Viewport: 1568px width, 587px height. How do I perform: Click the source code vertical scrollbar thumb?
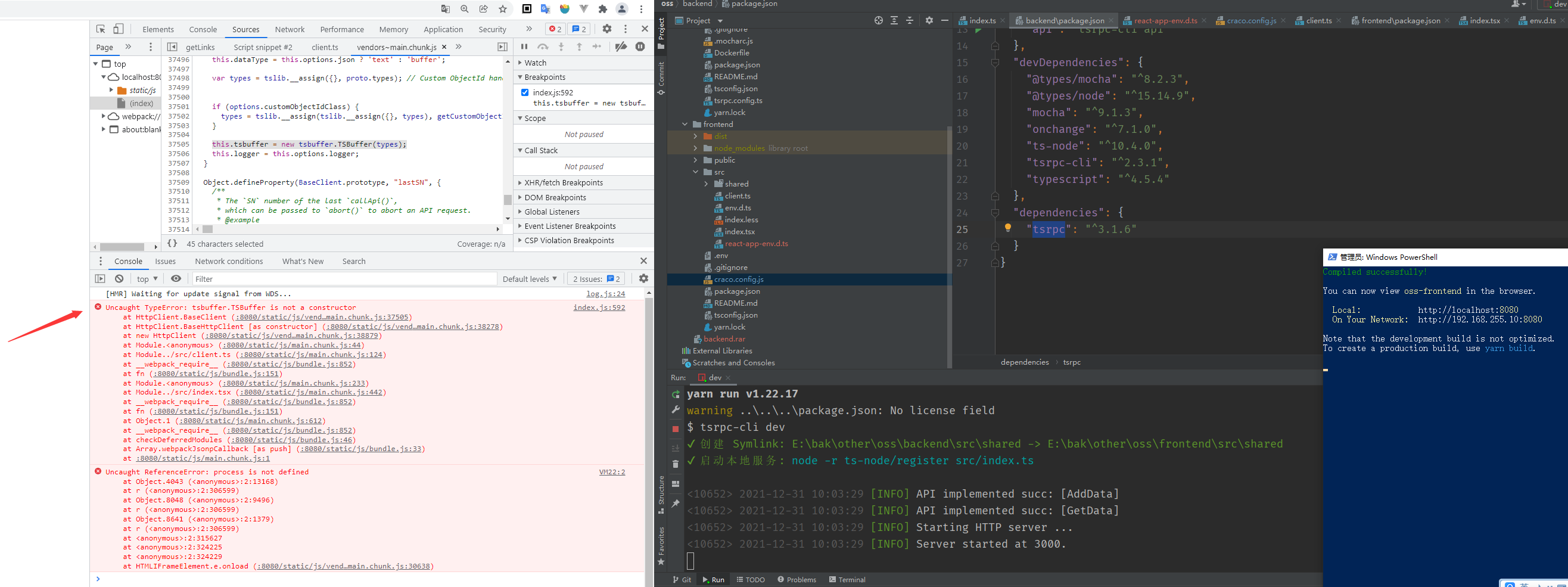click(508, 200)
